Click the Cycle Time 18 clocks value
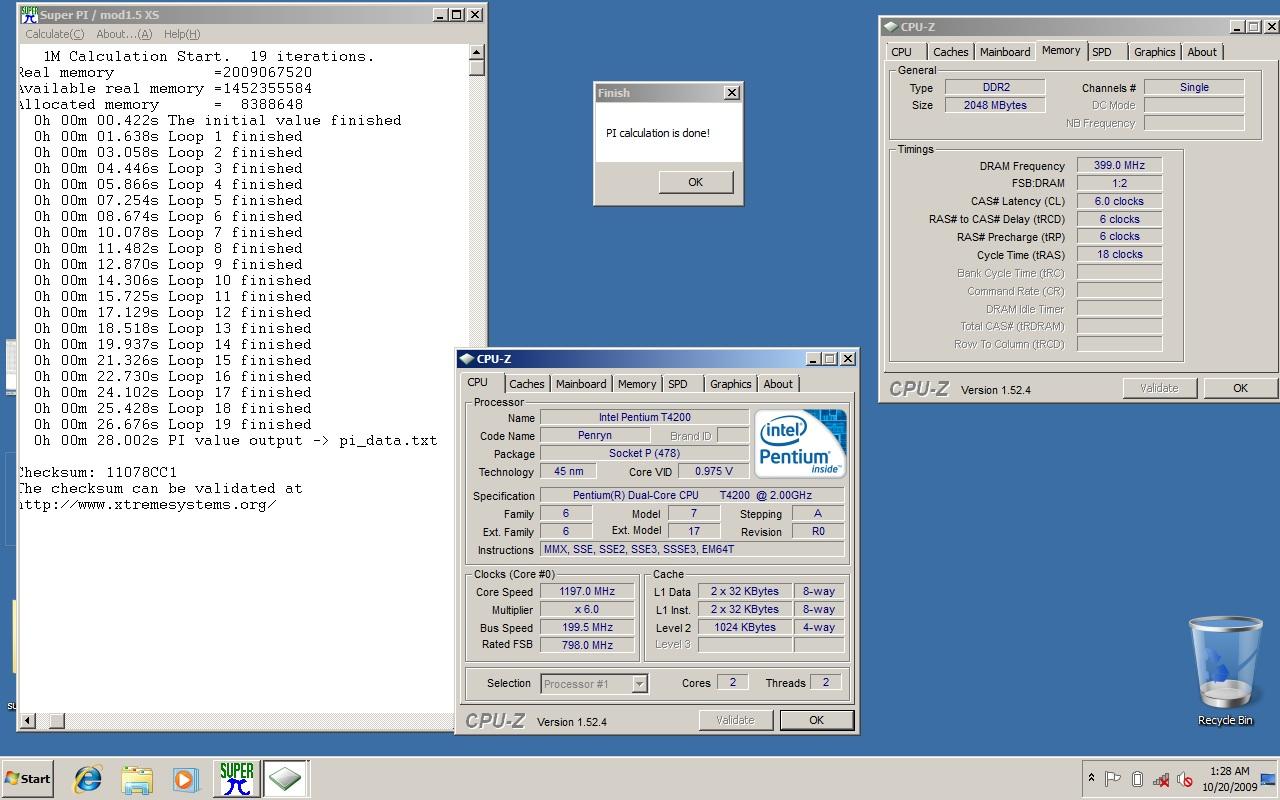This screenshot has width=1280, height=800. (x=1119, y=254)
